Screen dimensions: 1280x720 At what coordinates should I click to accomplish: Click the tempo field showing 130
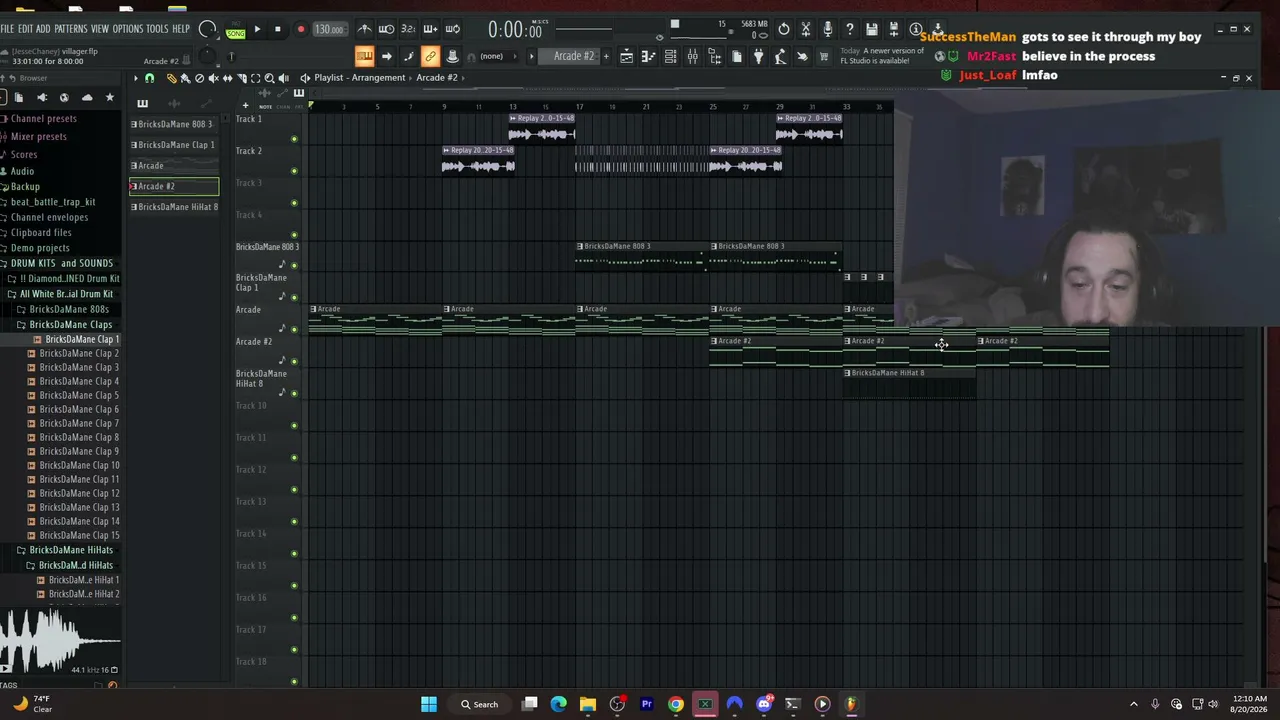[329, 29]
